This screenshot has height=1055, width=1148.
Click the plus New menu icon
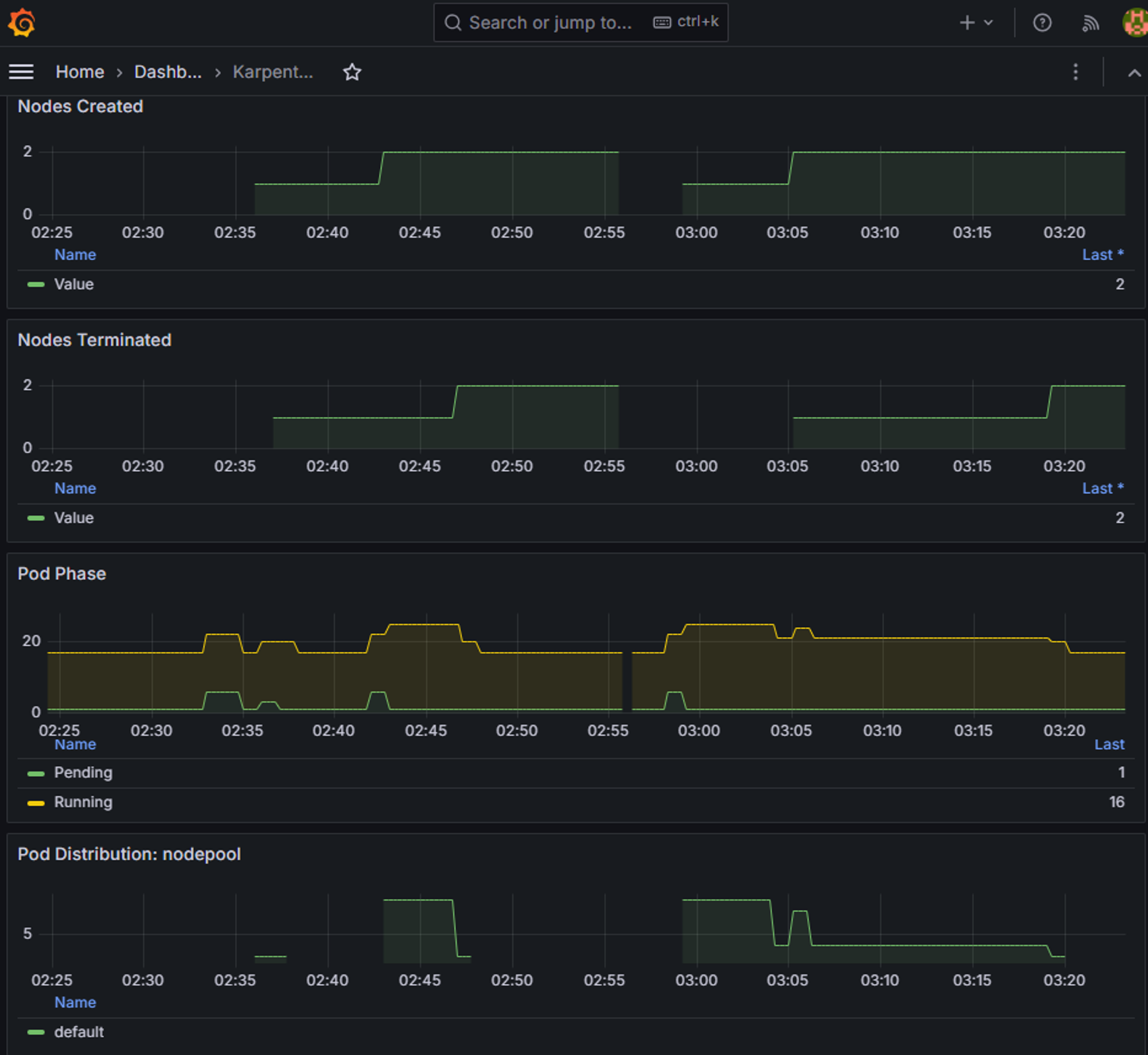(967, 23)
